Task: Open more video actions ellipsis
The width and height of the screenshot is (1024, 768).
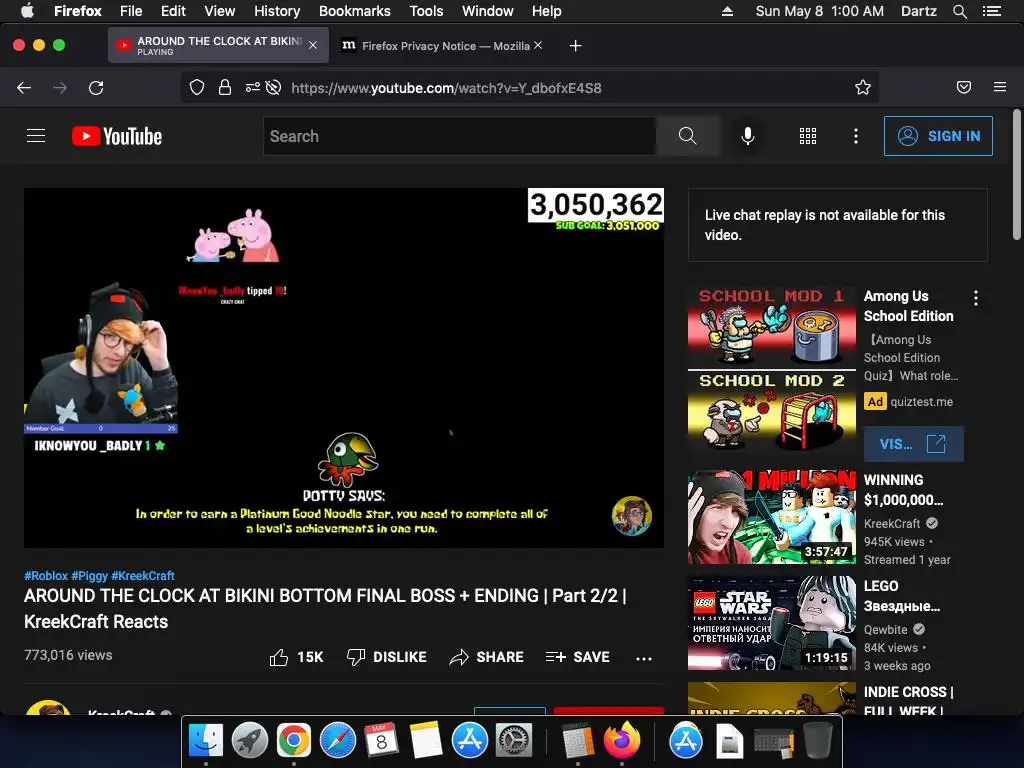Action: [644, 658]
